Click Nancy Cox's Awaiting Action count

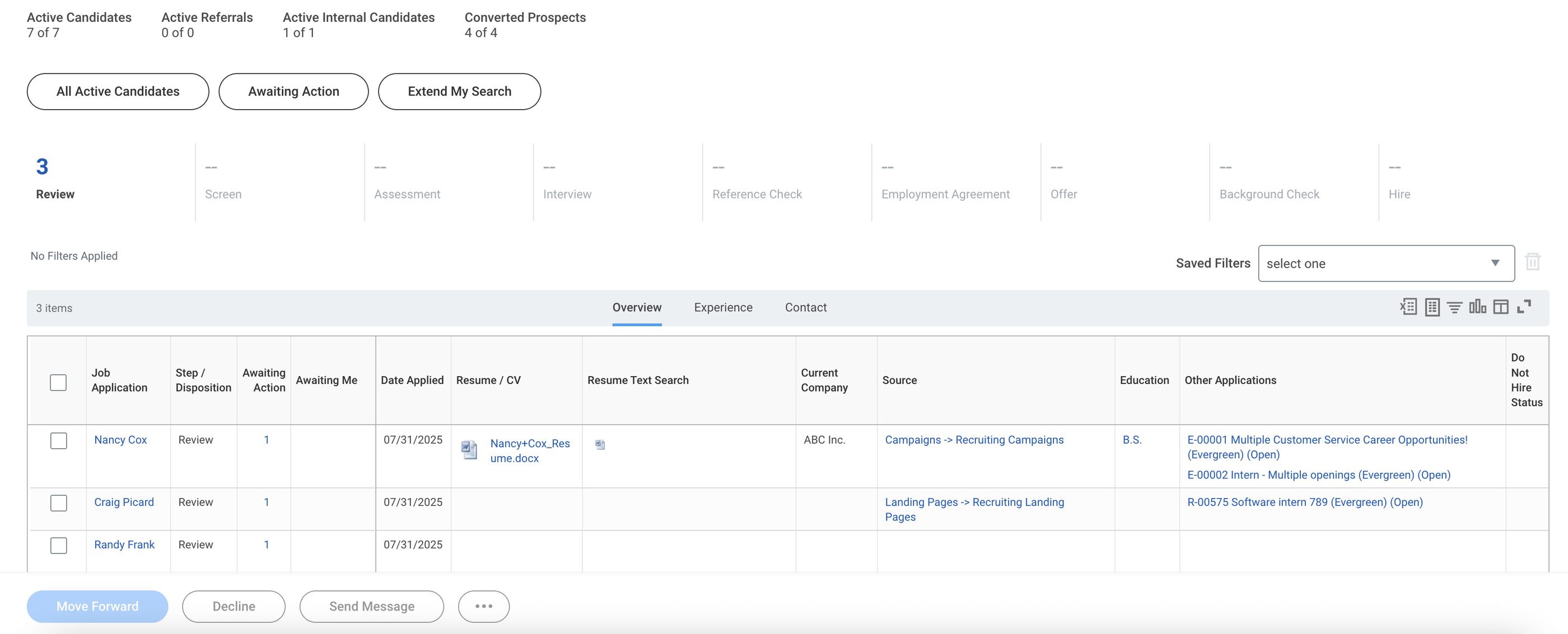[x=266, y=439]
